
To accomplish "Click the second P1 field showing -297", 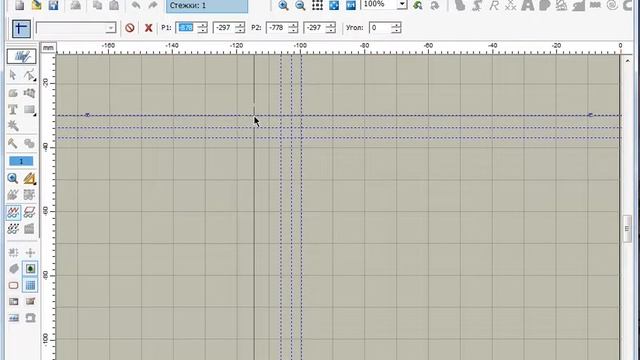I will pyautogui.click(x=224, y=28).
